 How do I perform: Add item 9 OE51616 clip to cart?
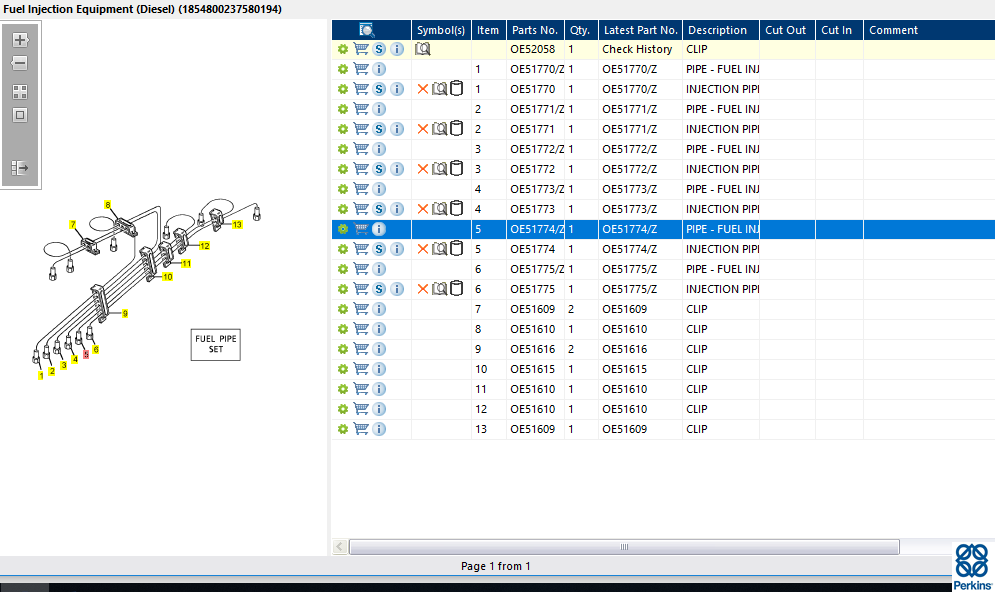361,349
